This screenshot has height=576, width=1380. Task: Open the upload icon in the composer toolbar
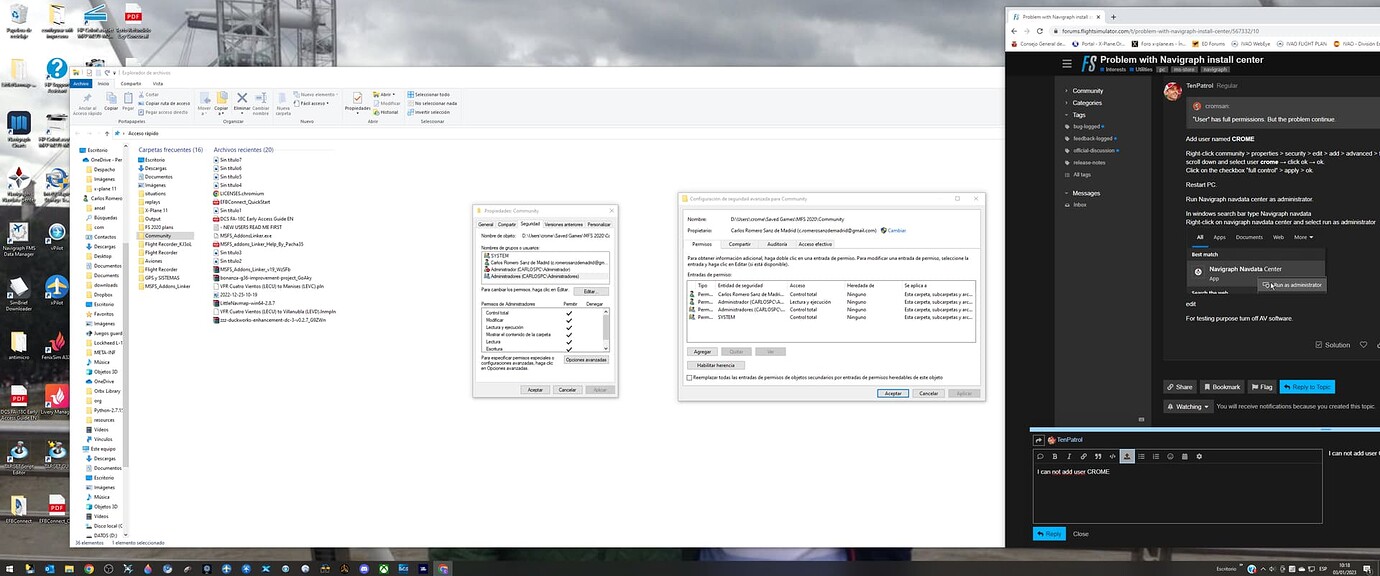[x=1126, y=456]
